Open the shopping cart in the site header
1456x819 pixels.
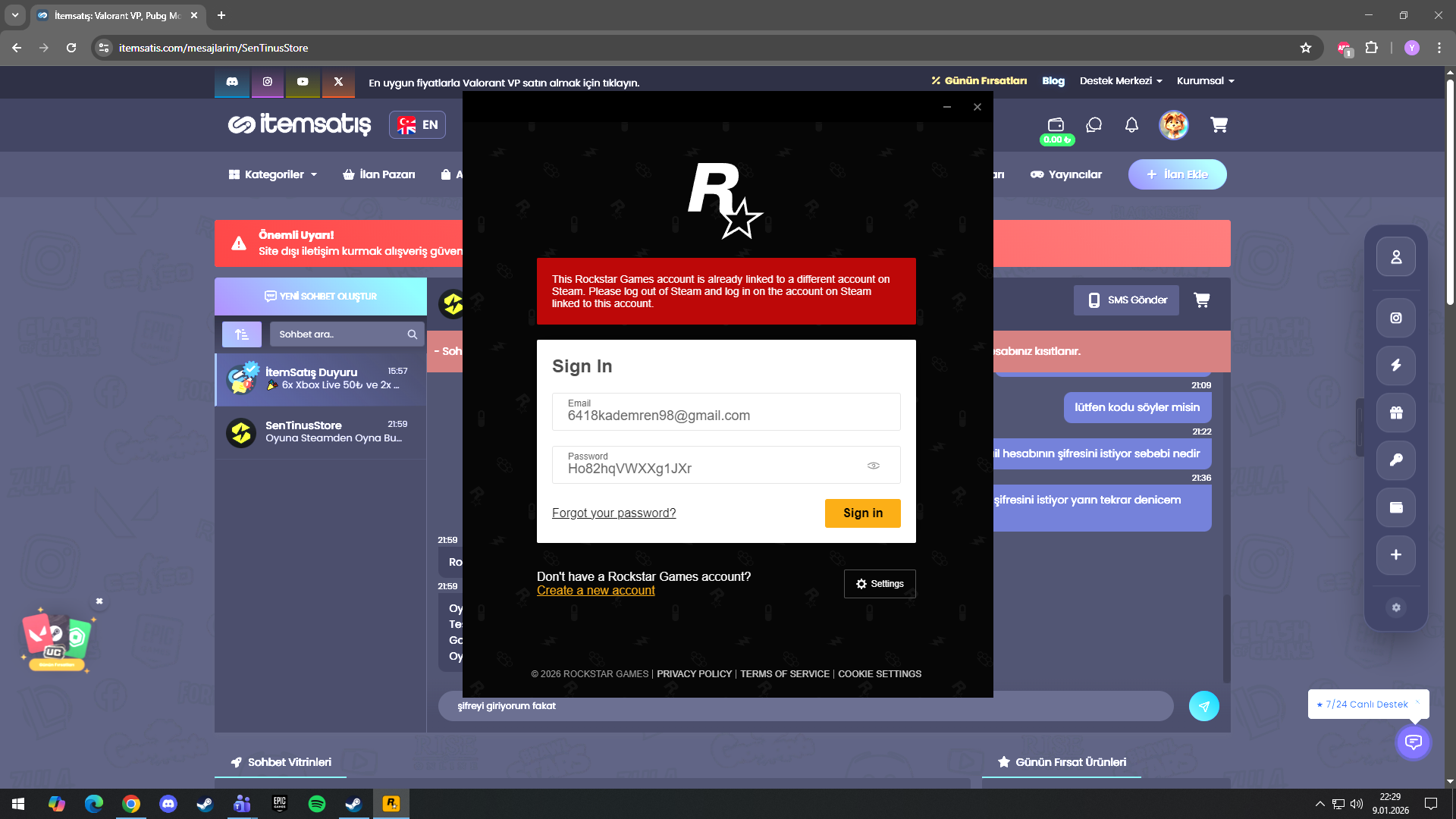click(1219, 125)
